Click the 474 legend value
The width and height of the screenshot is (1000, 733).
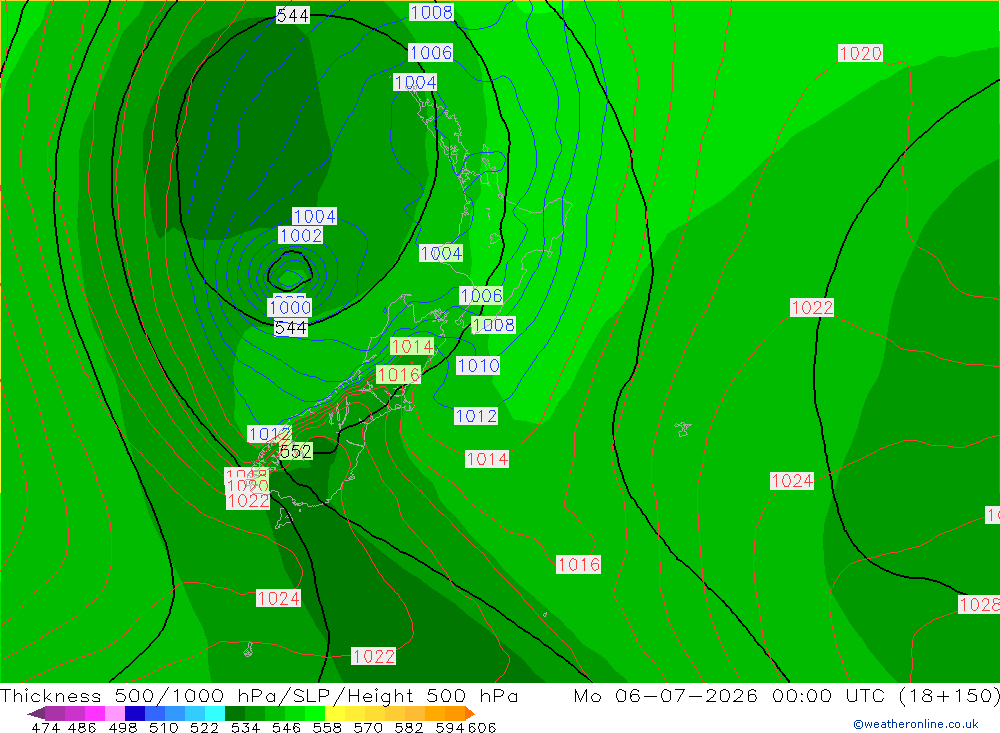(x=45, y=727)
